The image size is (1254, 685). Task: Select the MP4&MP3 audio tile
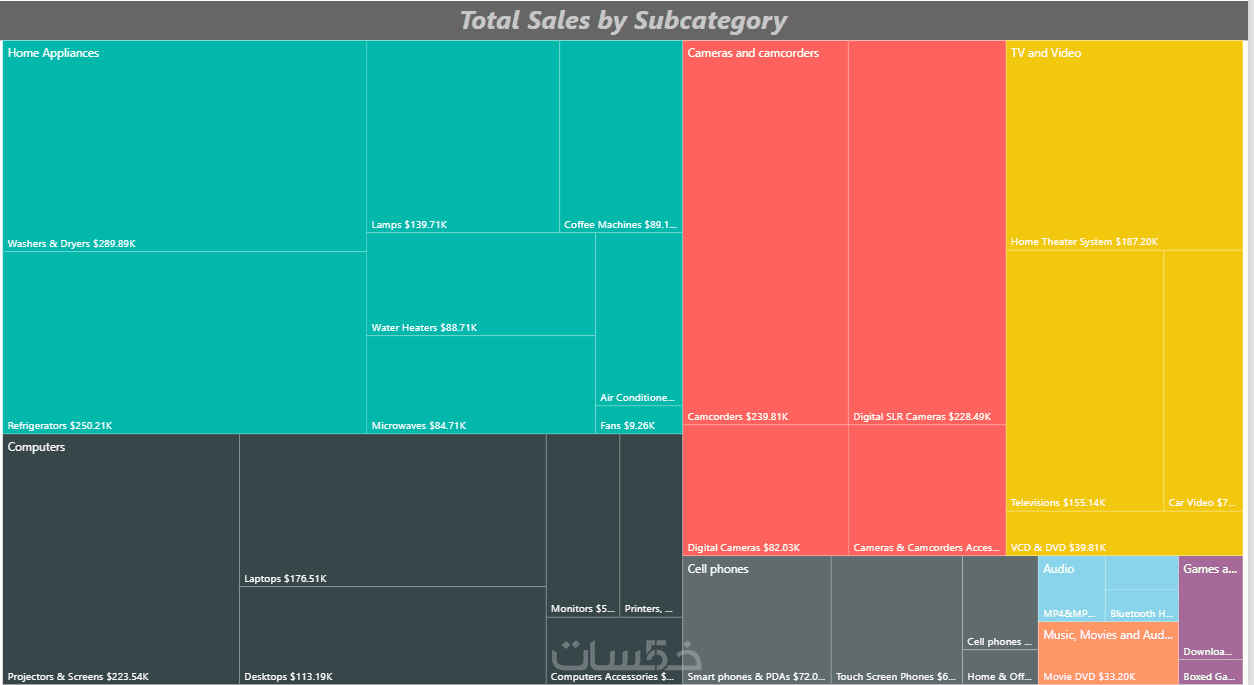[x=1072, y=589]
